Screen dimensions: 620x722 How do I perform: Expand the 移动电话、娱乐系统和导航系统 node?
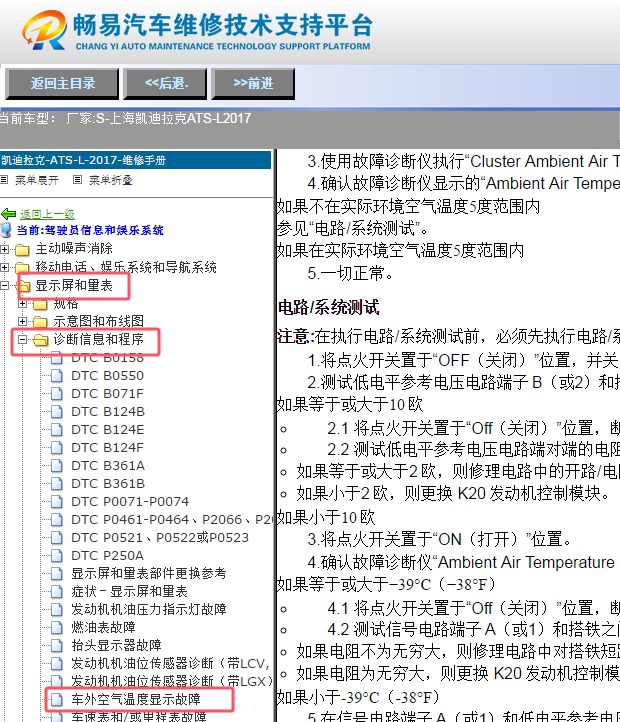click(x=4, y=268)
